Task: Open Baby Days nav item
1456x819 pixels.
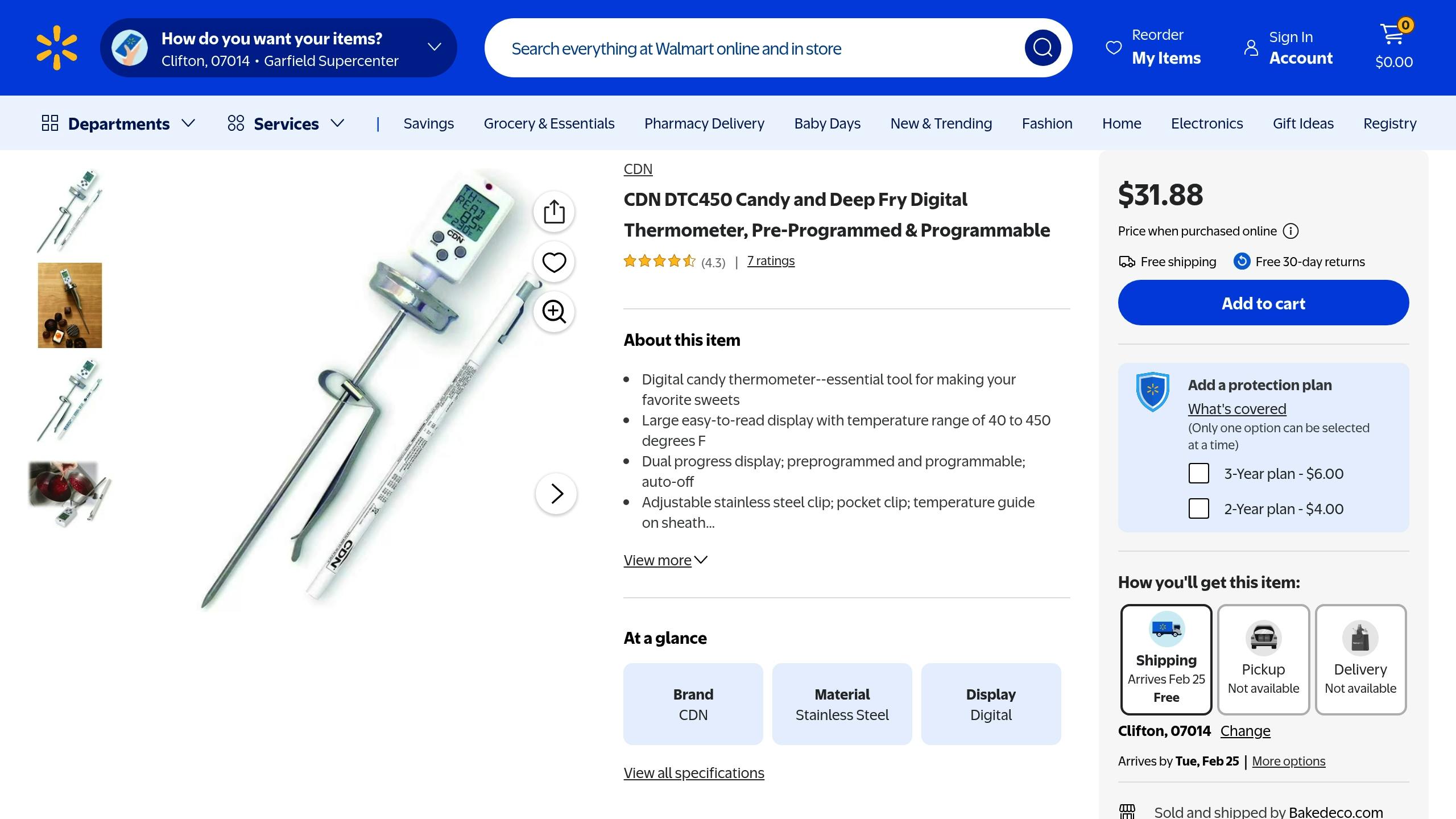Action: click(x=827, y=123)
